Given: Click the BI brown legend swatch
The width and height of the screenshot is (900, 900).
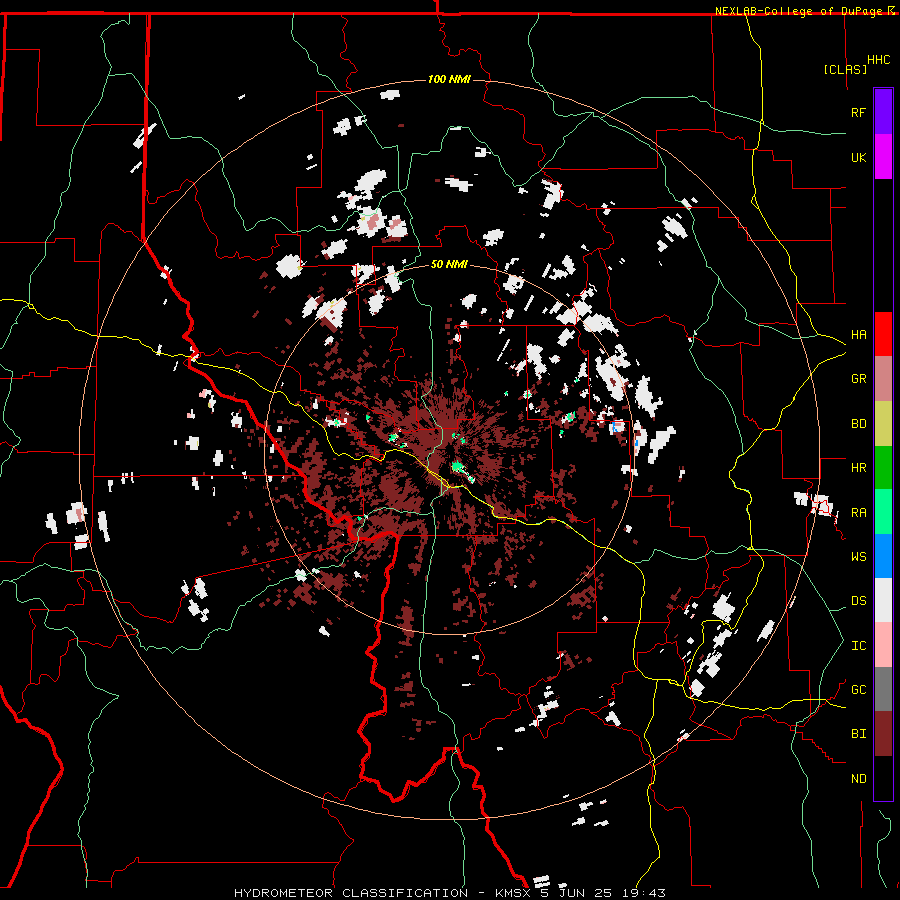Looking at the screenshot, I should click(883, 734).
